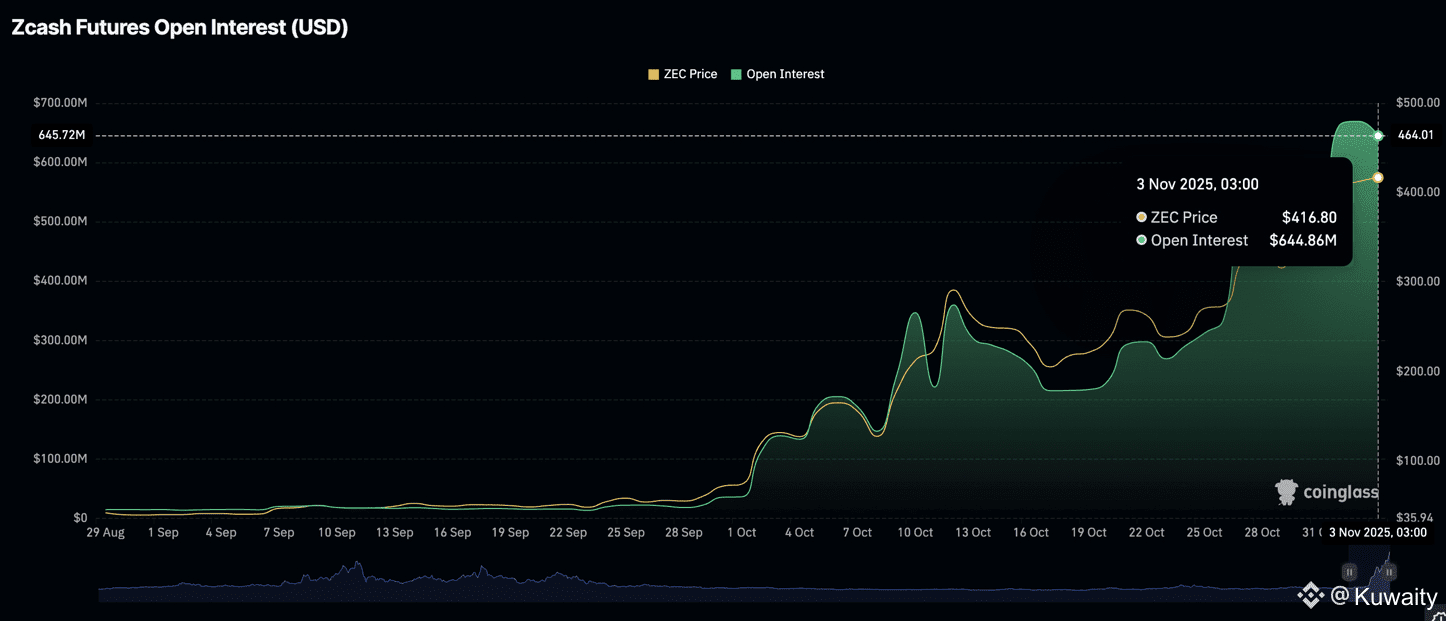Click the green dot in the tooltip

coord(1142,240)
